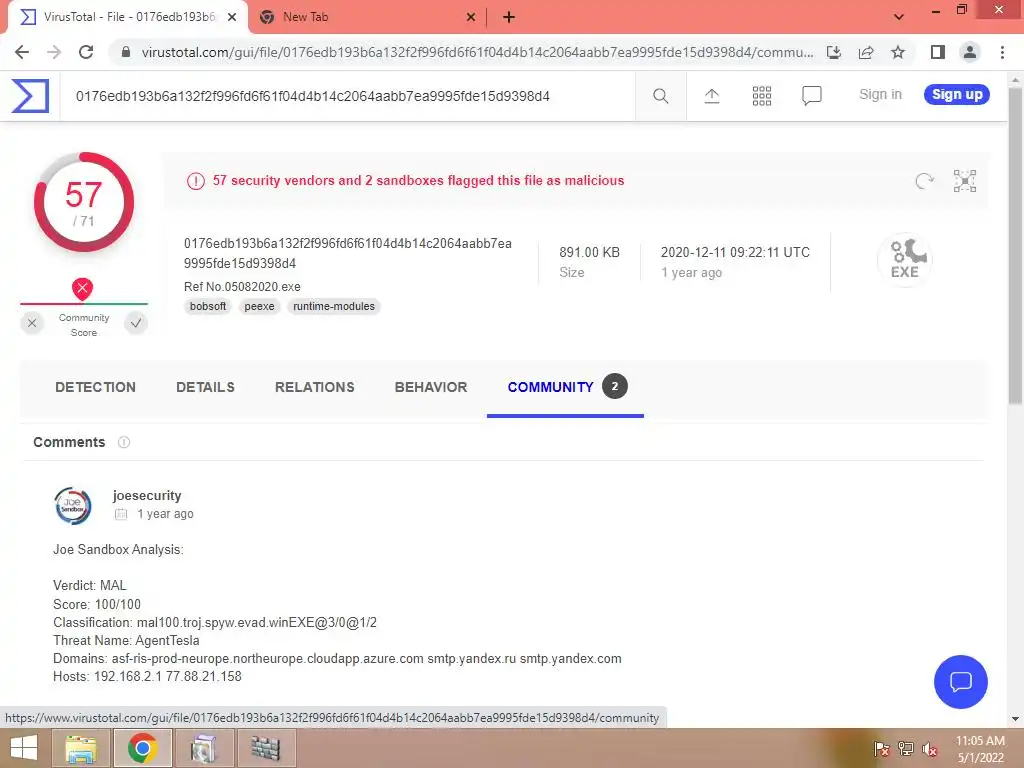Expand the tab search chevron

(899, 17)
